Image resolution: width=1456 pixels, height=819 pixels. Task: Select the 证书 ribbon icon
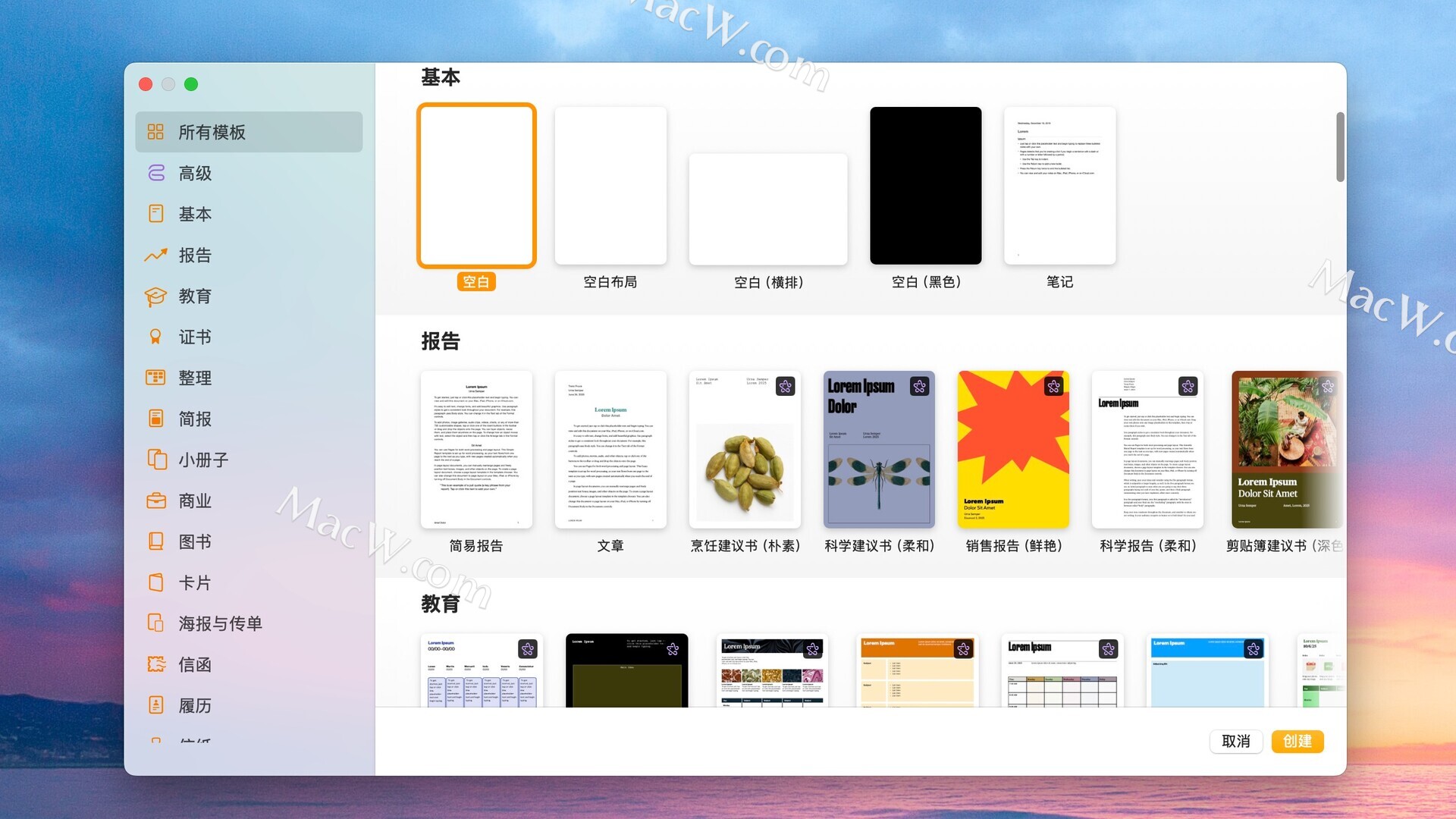pyautogui.click(x=156, y=337)
